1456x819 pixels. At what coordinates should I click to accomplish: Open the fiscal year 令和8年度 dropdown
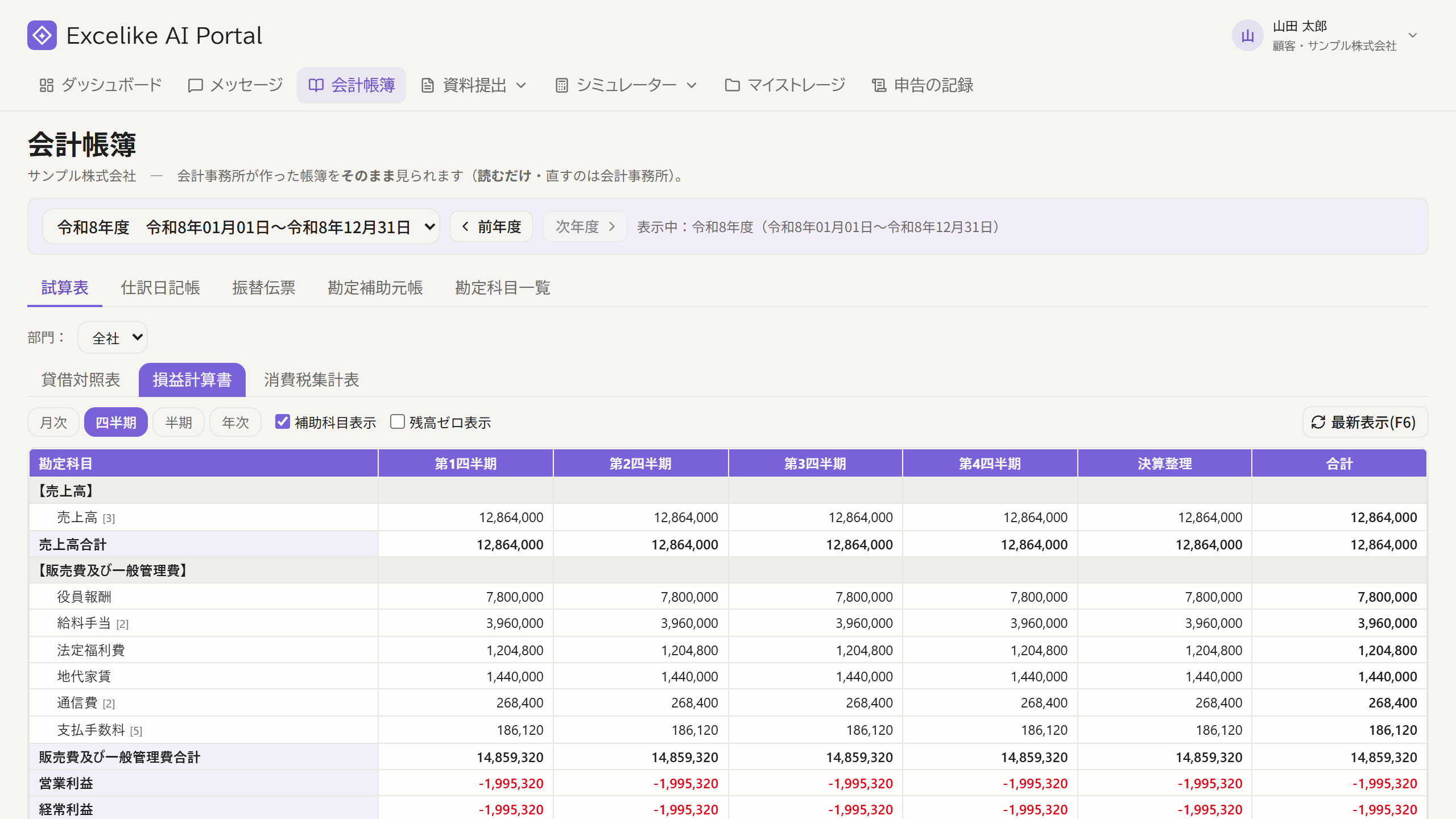[x=241, y=226]
